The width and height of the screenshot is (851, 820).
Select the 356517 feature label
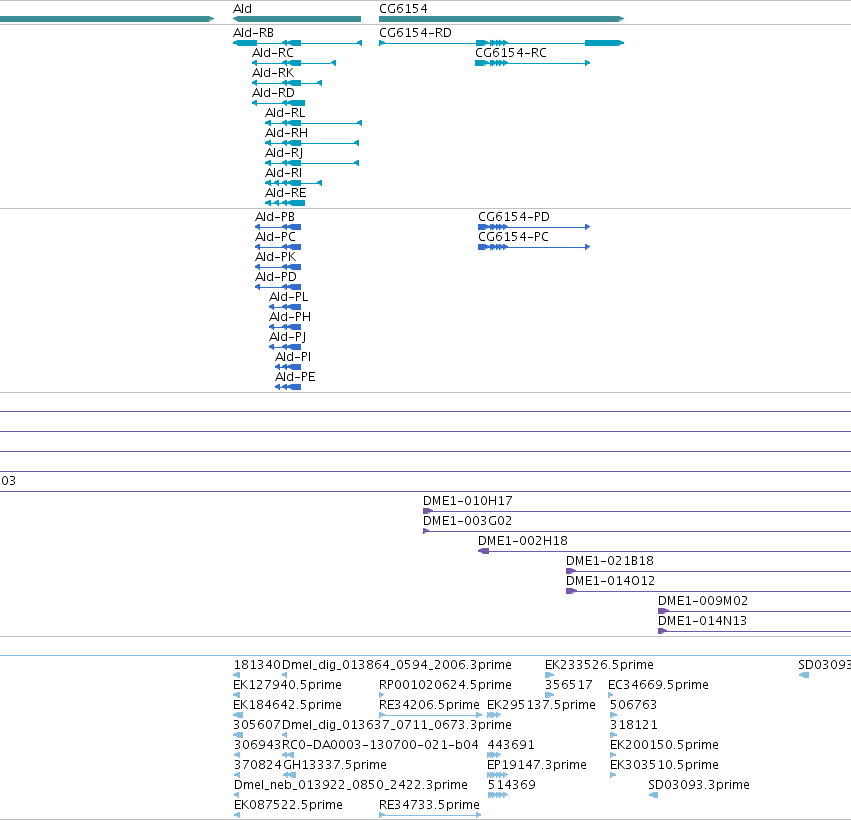(568, 684)
